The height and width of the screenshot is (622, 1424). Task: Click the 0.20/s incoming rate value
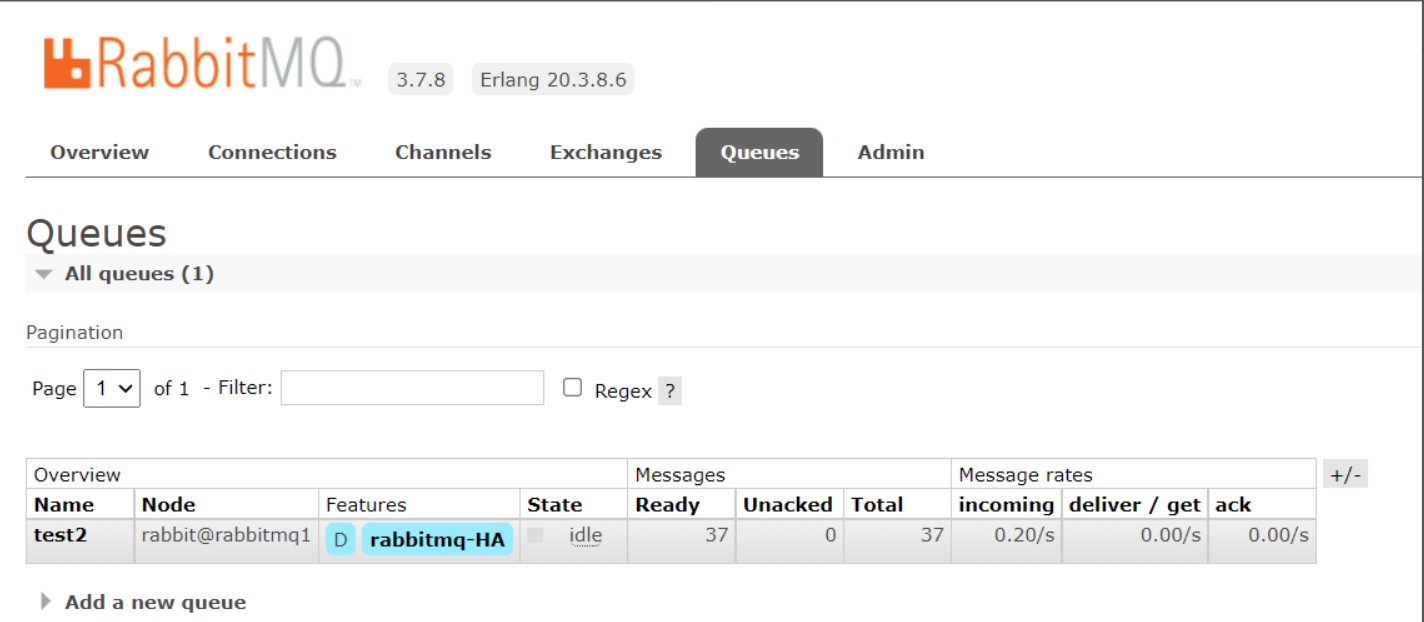[x=1024, y=535]
